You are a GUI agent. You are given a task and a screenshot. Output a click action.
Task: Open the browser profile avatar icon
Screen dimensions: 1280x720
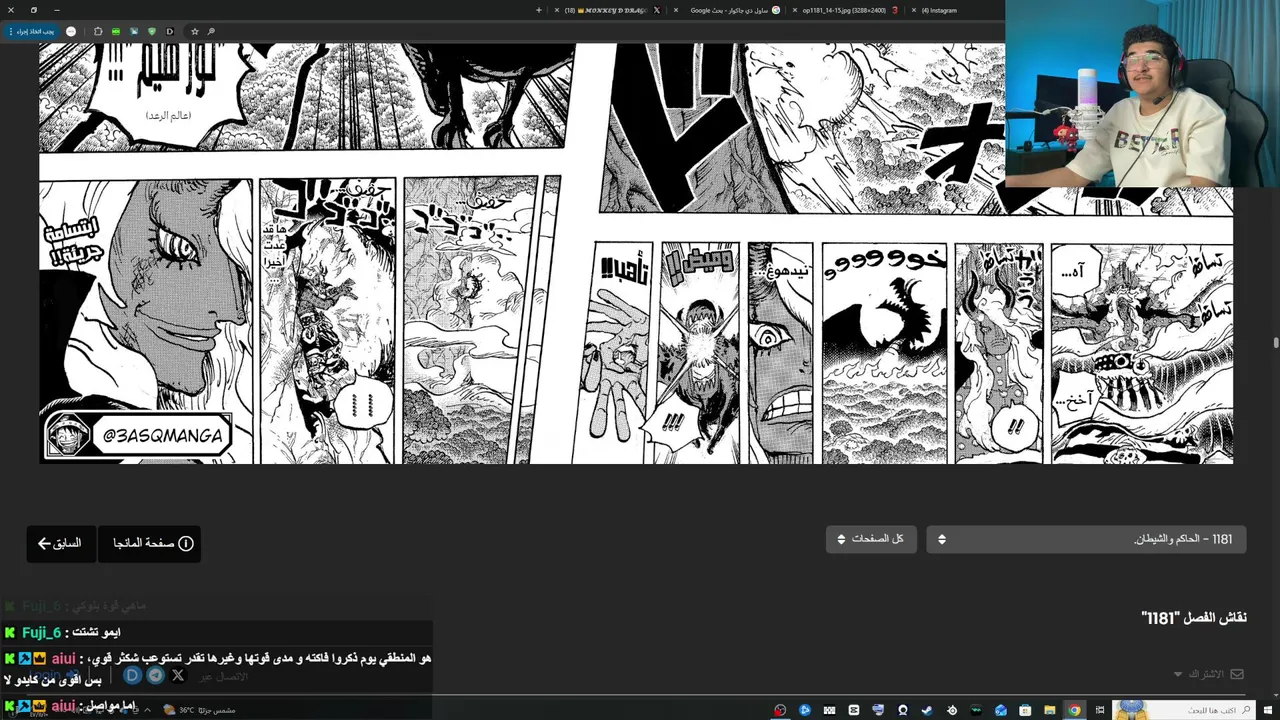coord(71,31)
